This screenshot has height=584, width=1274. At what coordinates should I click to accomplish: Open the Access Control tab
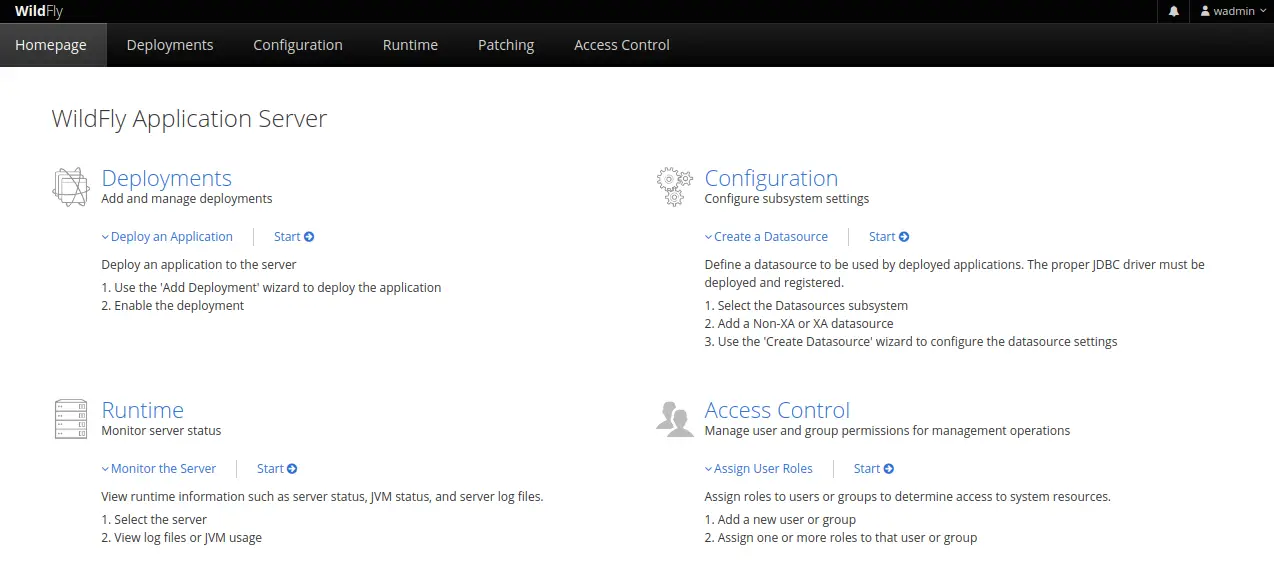[622, 45]
